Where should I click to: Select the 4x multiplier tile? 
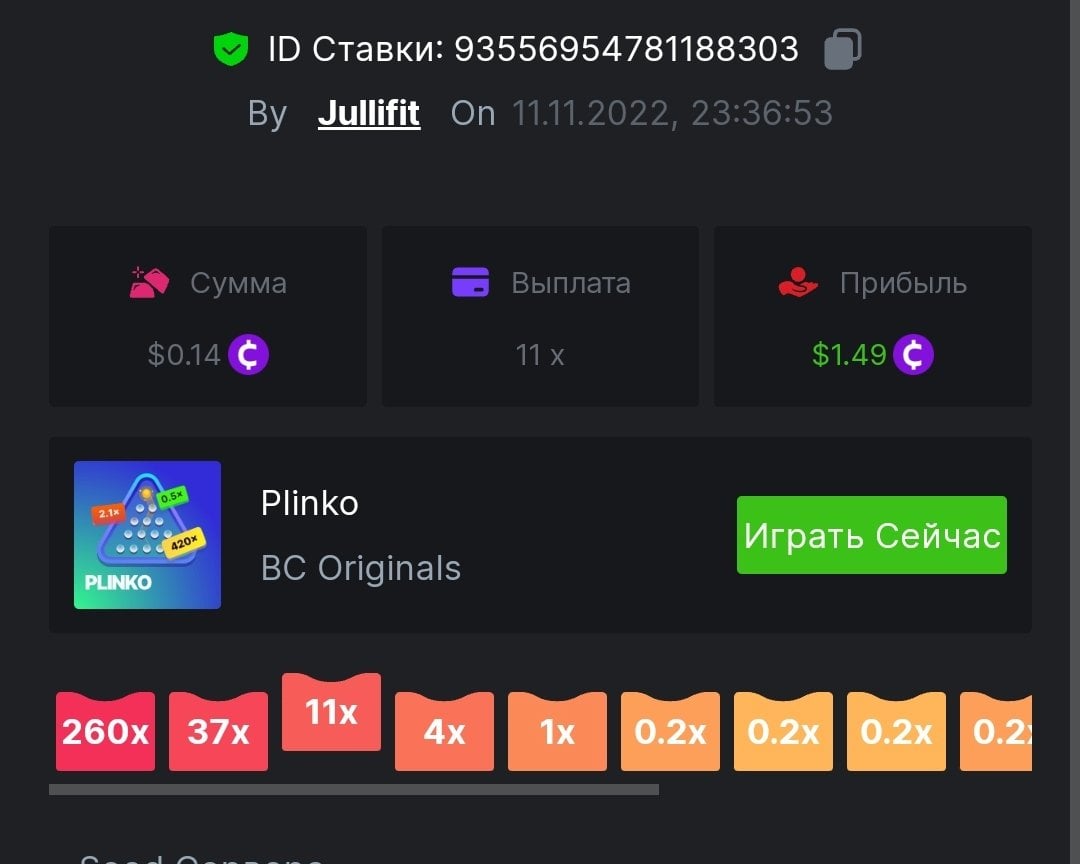444,732
